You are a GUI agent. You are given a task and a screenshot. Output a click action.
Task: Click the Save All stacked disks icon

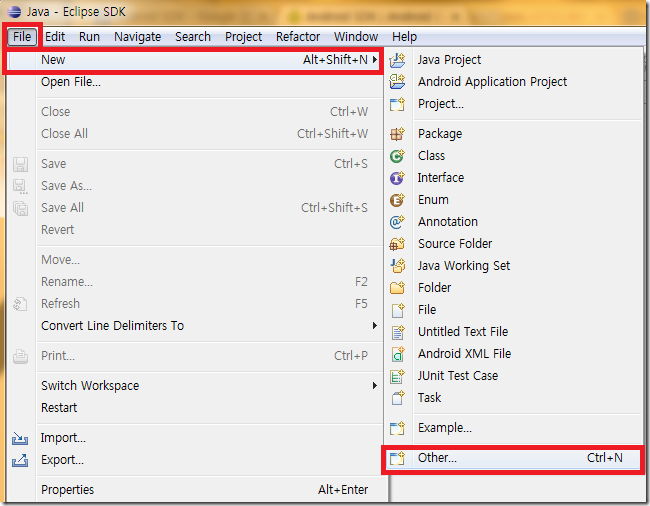(20, 208)
